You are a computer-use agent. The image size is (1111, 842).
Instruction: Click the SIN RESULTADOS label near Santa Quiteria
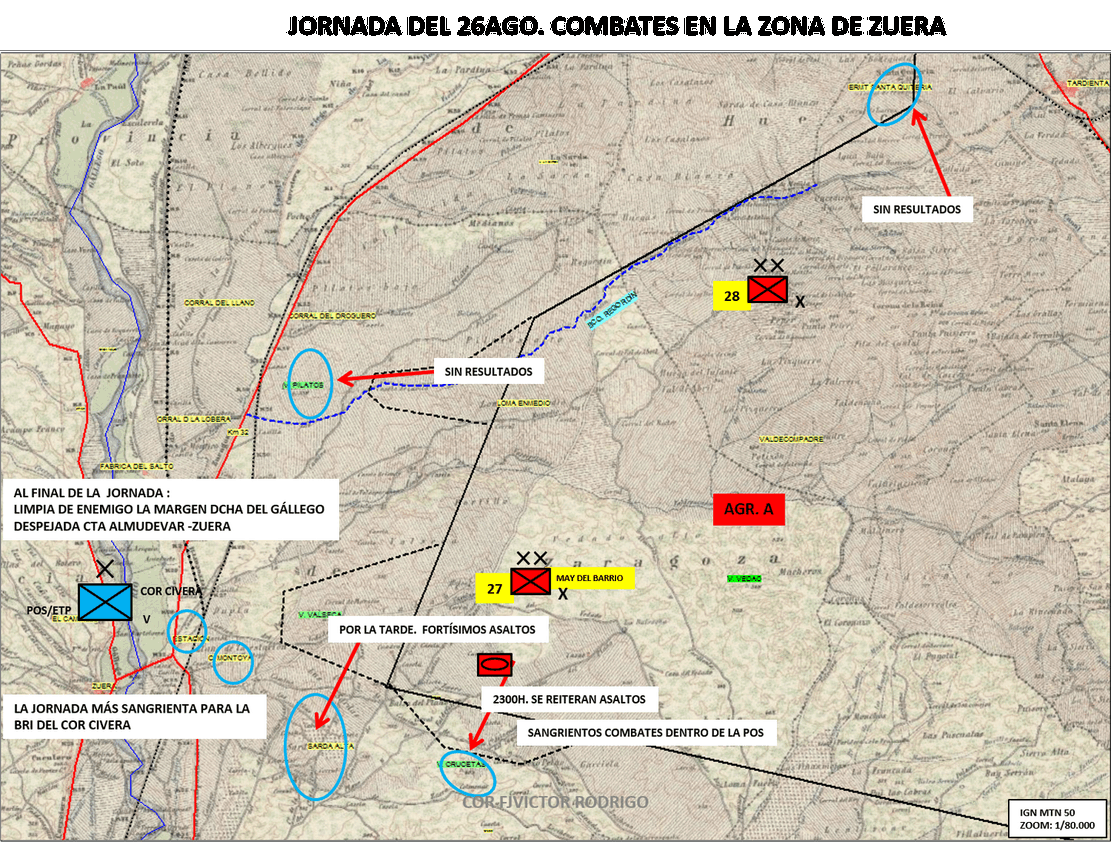click(x=917, y=209)
